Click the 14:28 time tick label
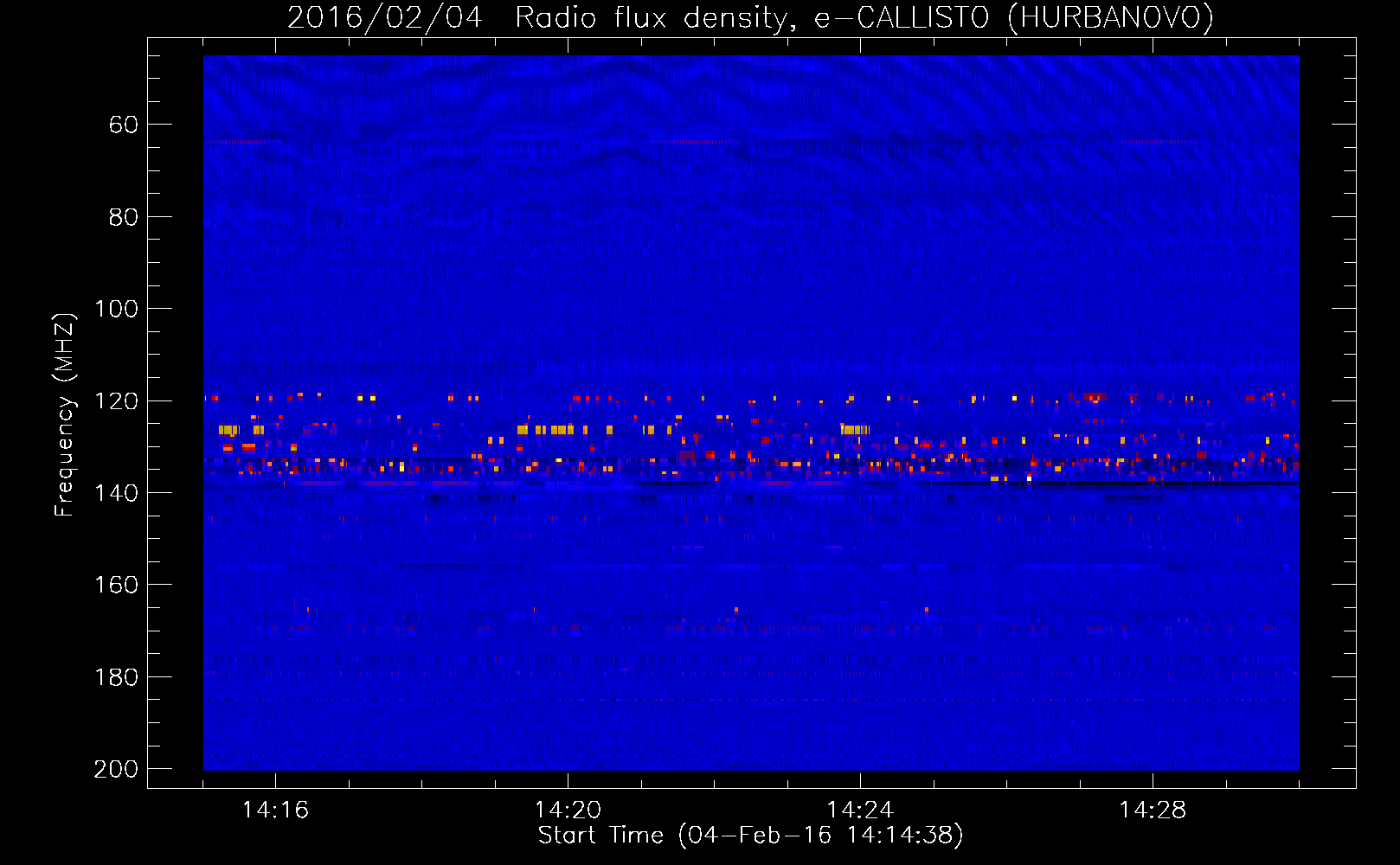Viewport: 1400px width, 865px height. pyautogui.click(x=1153, y=811)
